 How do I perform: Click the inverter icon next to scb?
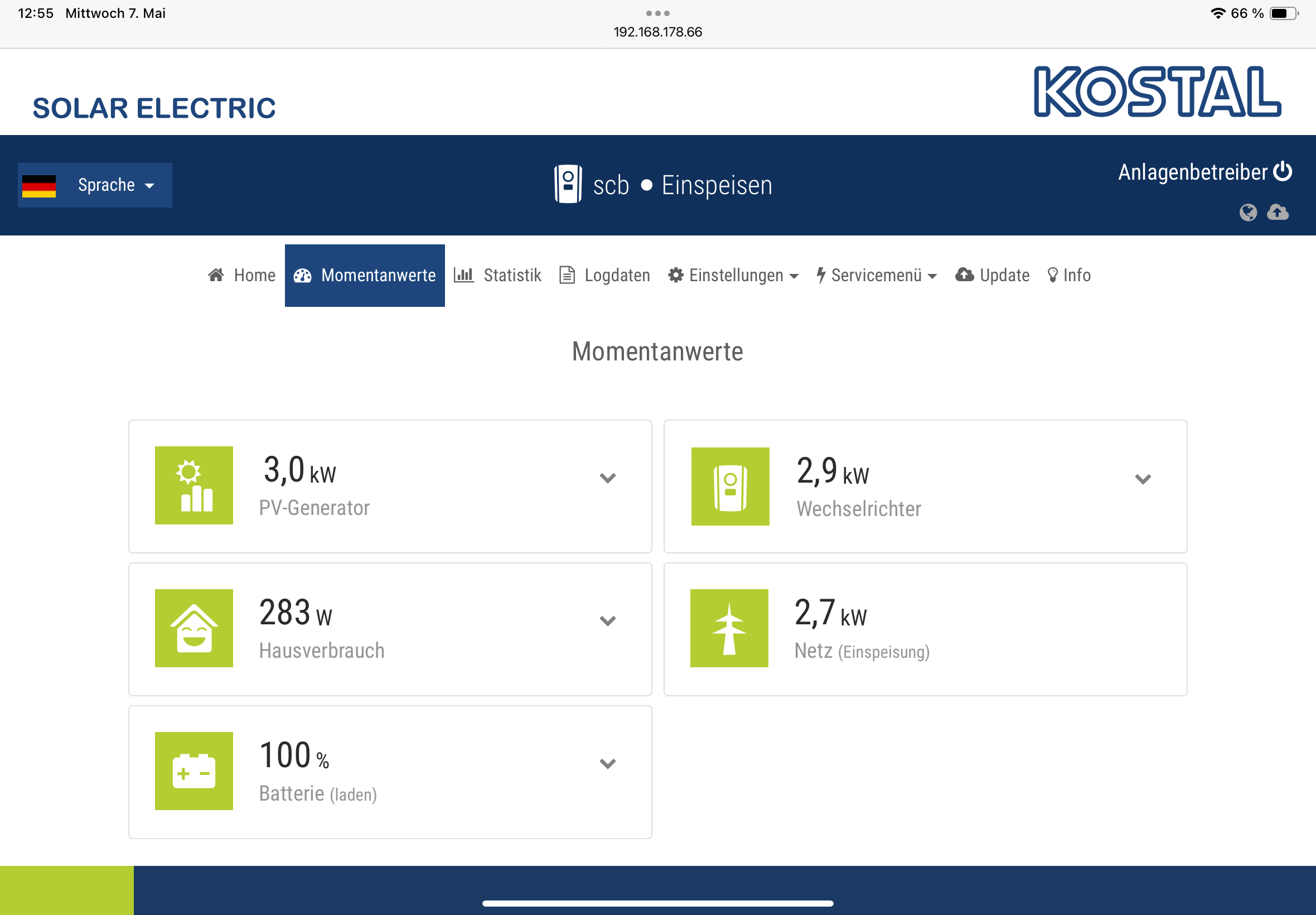click(x=568, y=185)
